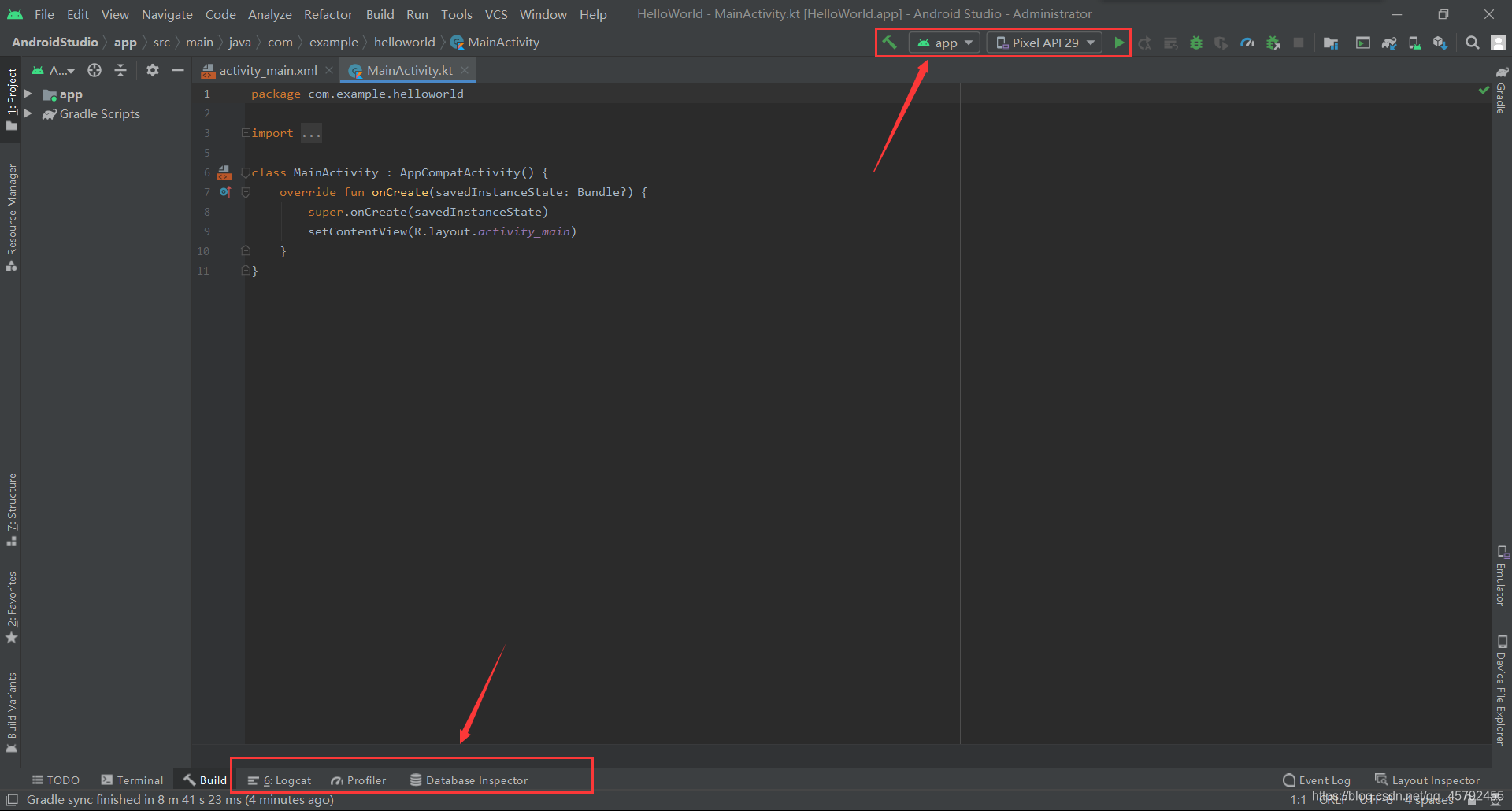Open the Event Log
Screen dimensions: 1512x811
coord(1317,780)
